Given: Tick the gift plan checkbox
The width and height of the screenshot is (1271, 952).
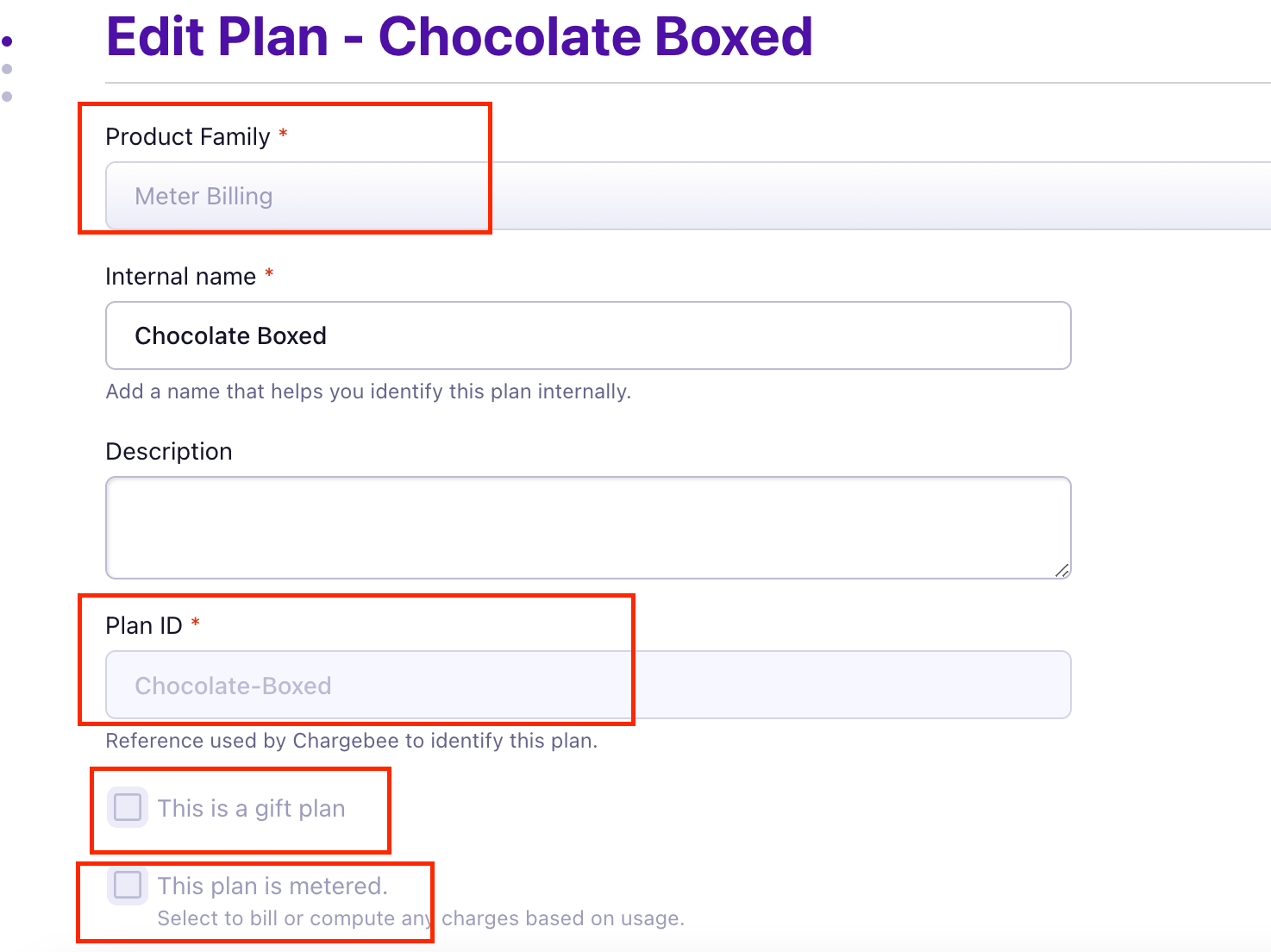Looking at the screenshot, I should coord(128,808).
